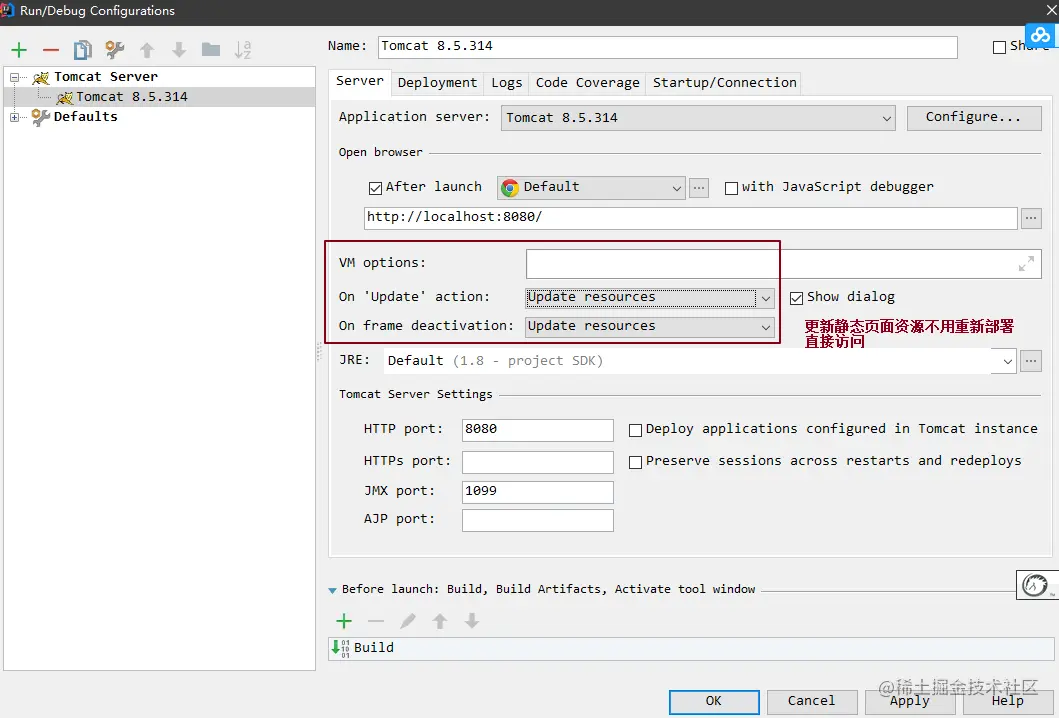Open the JRE dropdown
The width and height of the screenshot is (1059, 718).
click(x=700, y=361)
